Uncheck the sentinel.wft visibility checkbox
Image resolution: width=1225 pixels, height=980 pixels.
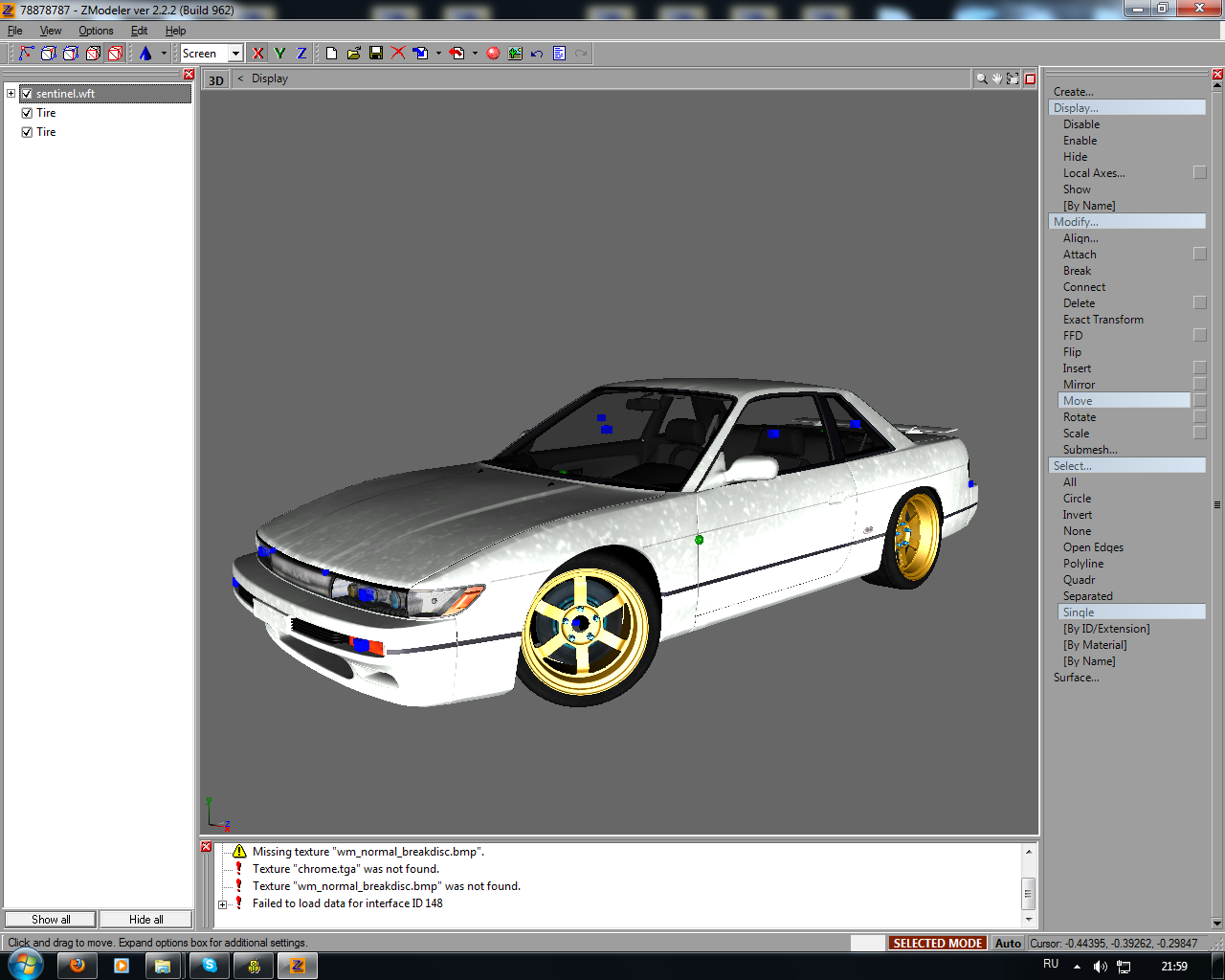point(27,94)
